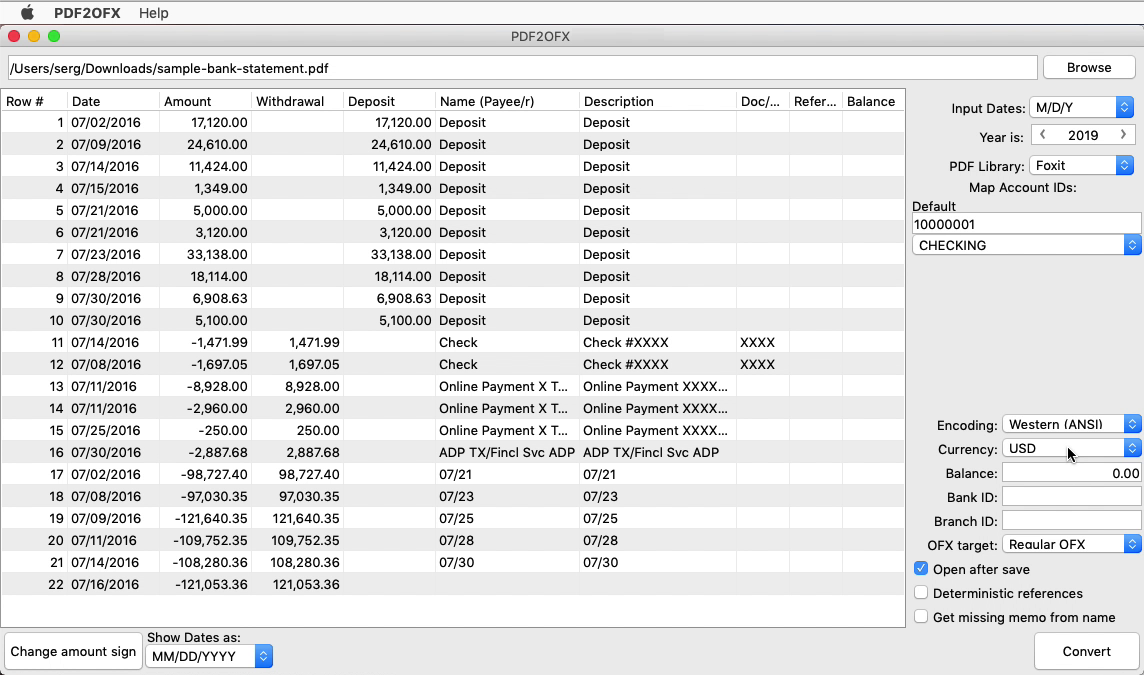Click the Deposit column header

click(x=389, y=101)
